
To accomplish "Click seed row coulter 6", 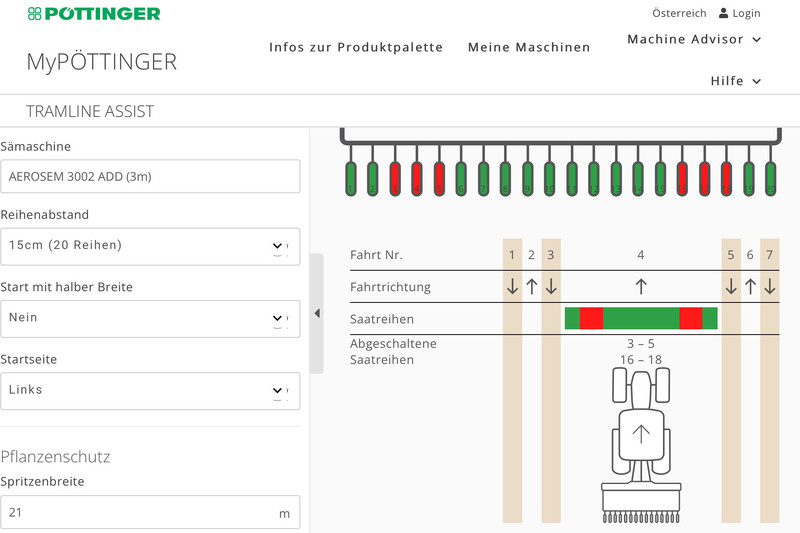I will coord(461,178).
